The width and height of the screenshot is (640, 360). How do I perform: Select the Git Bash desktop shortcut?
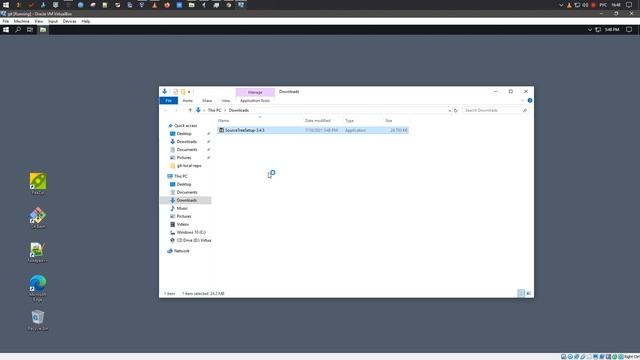coord(38,218)
